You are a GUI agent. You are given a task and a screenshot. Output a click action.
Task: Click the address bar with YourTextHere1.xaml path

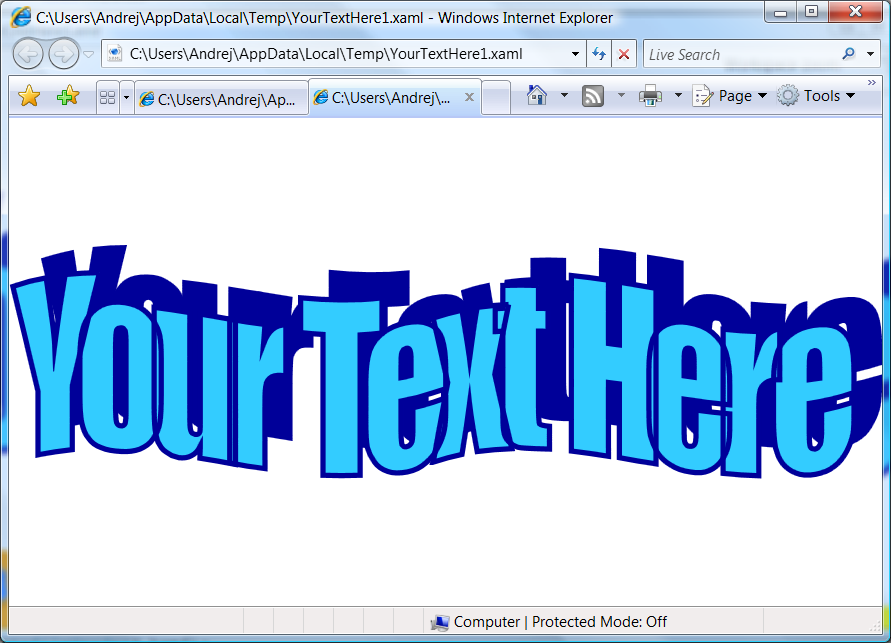[343, 54]
